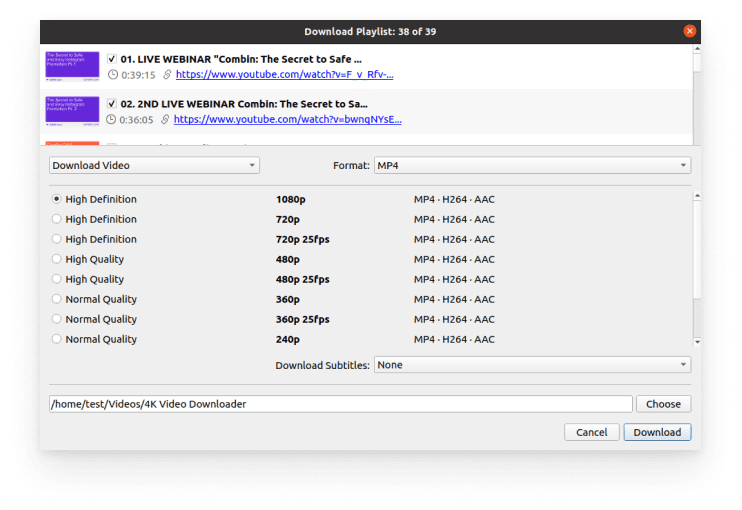
Task: Select Normal Quality 240p option
Action: 56,339
